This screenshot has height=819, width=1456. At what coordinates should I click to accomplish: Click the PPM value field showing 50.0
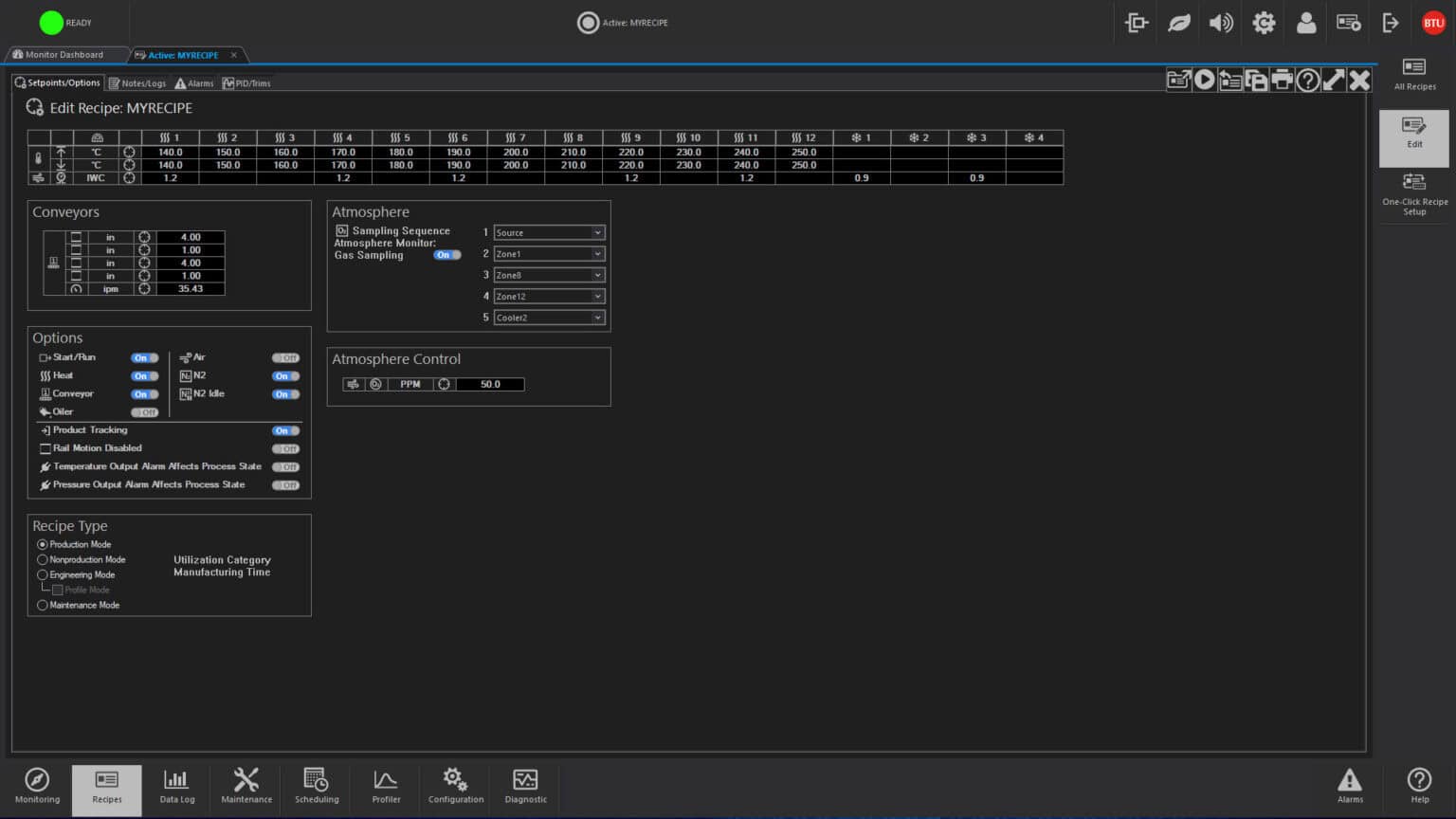click(x=490, y=384)
